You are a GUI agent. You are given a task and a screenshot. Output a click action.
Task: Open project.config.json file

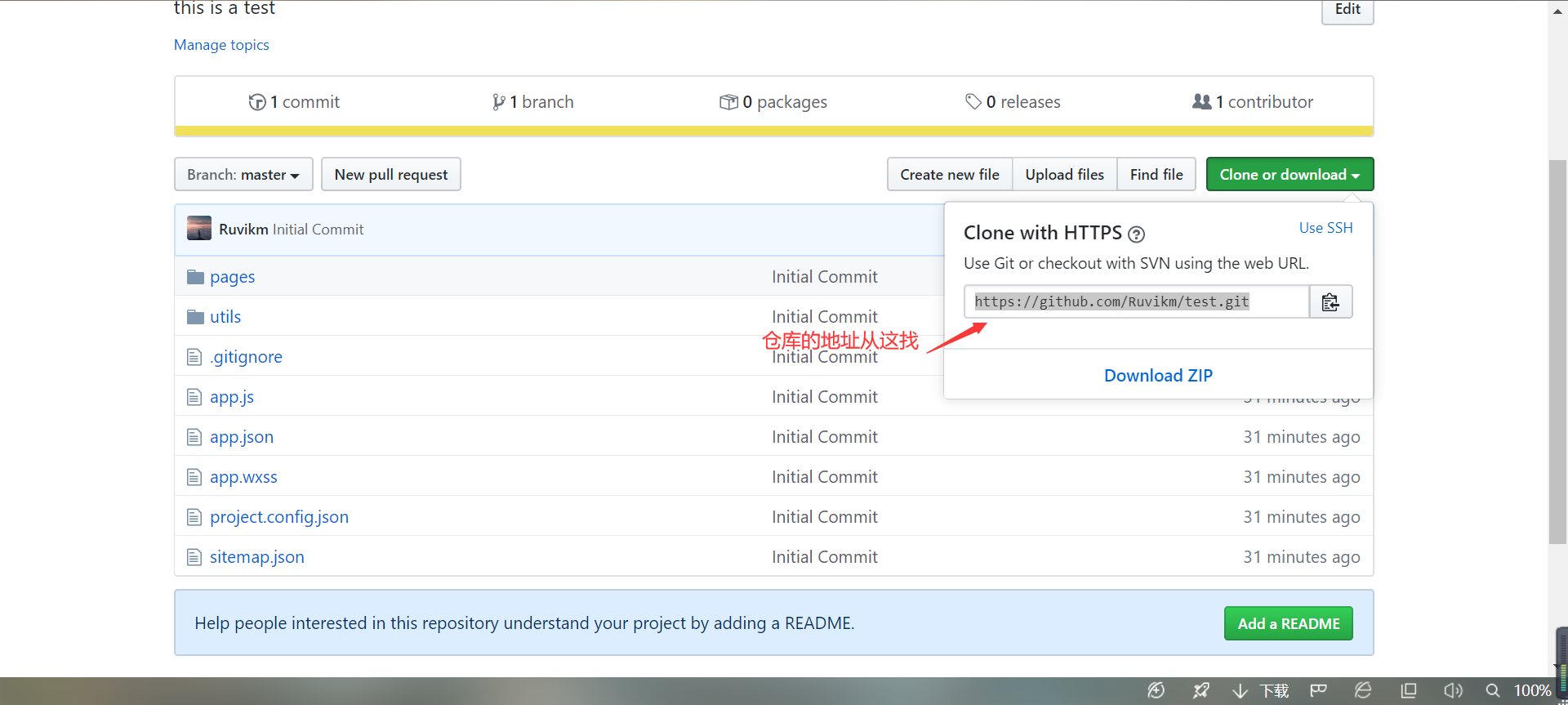tap(279, 517)
